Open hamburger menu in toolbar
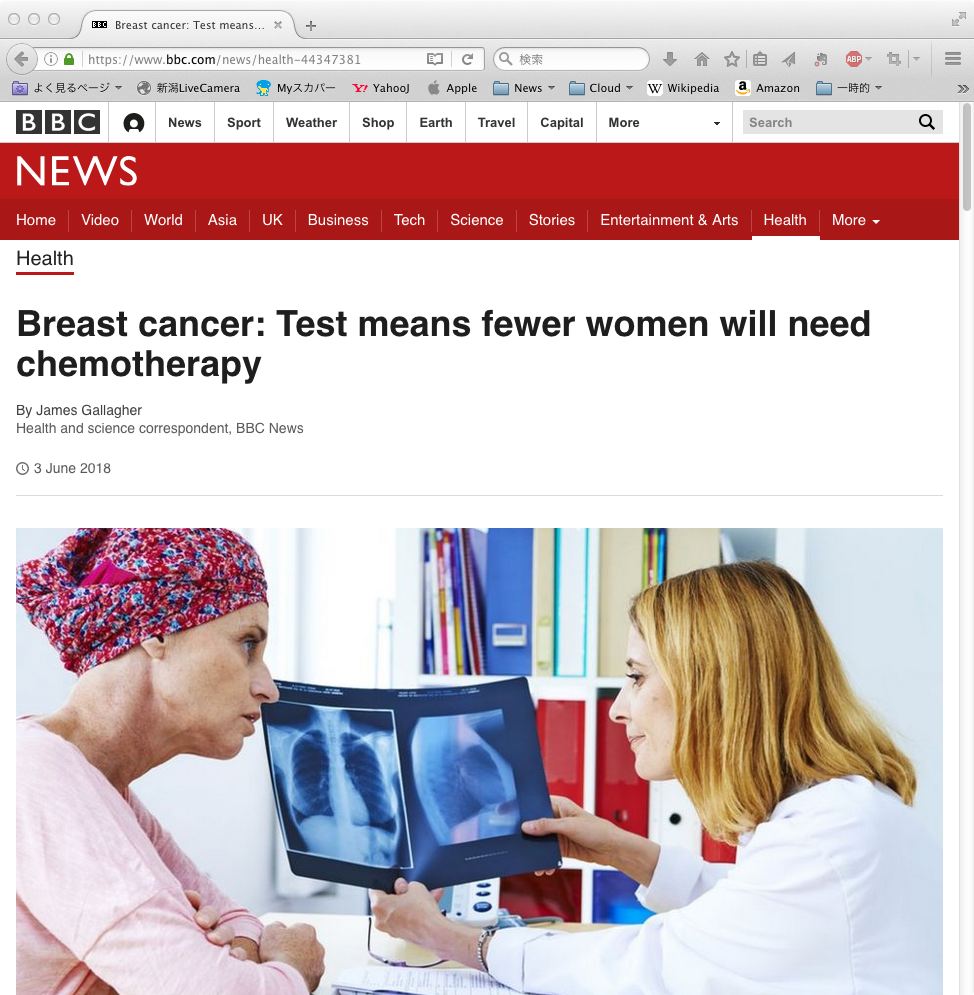Viewport: 974px width, 995px height. tap(952, 59)
